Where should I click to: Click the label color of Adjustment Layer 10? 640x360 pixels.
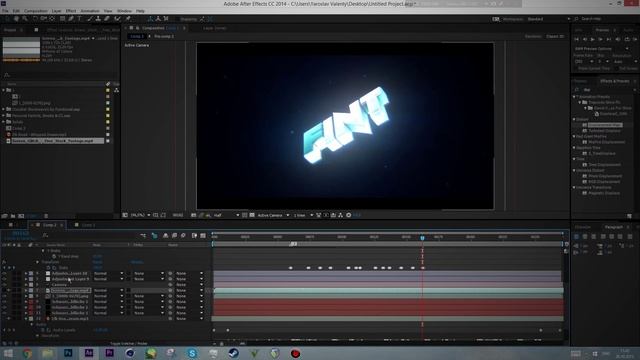(31, 273)
